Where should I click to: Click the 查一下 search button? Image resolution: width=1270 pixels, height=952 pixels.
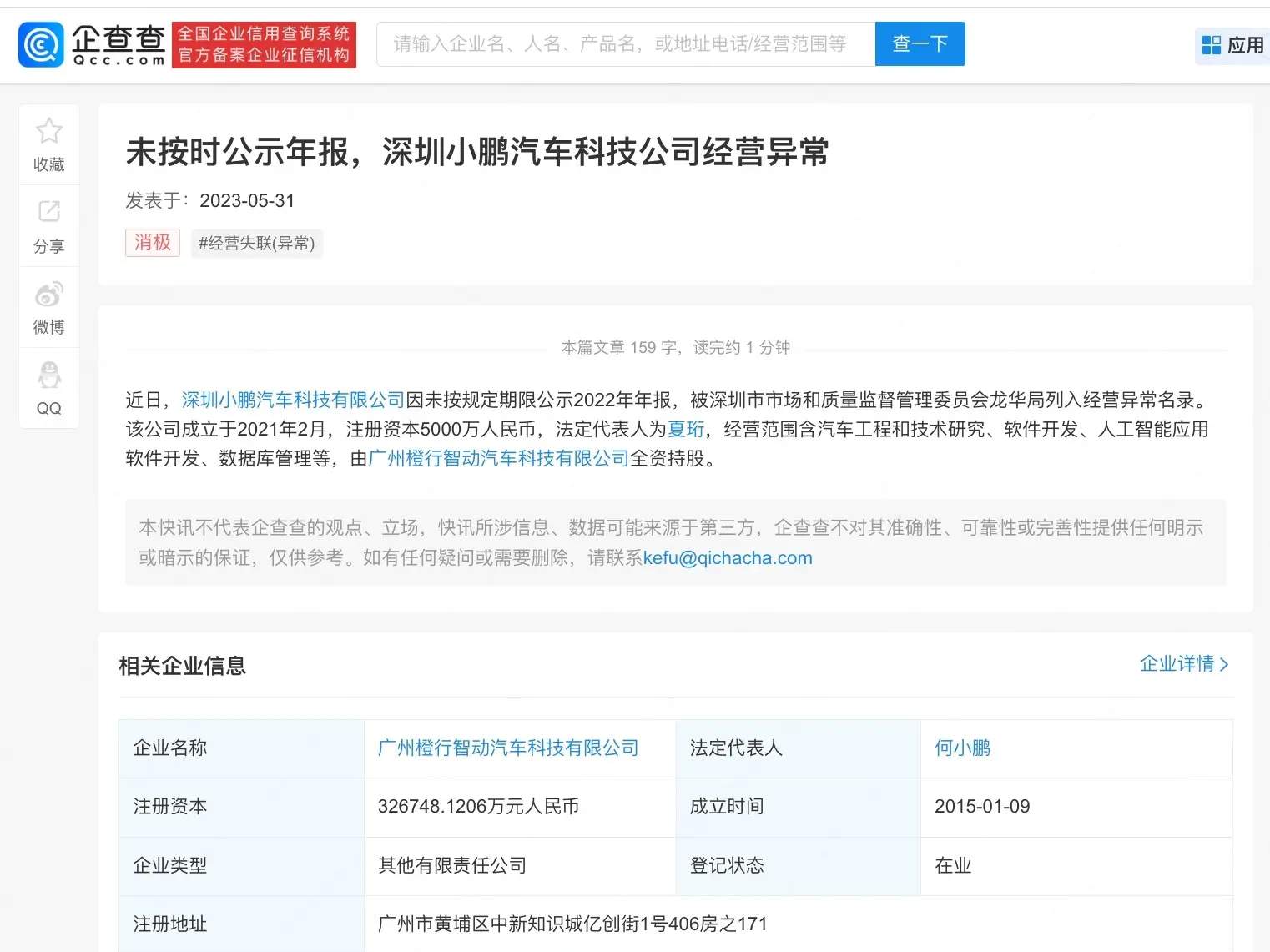point(920,43)
